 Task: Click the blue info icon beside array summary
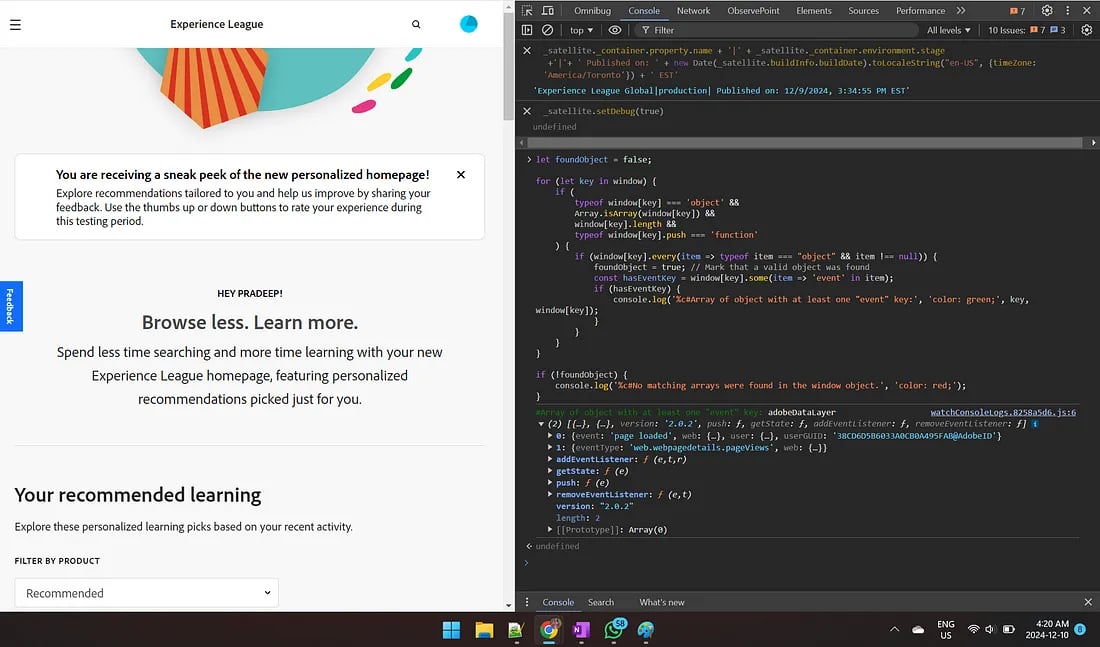1035,424
